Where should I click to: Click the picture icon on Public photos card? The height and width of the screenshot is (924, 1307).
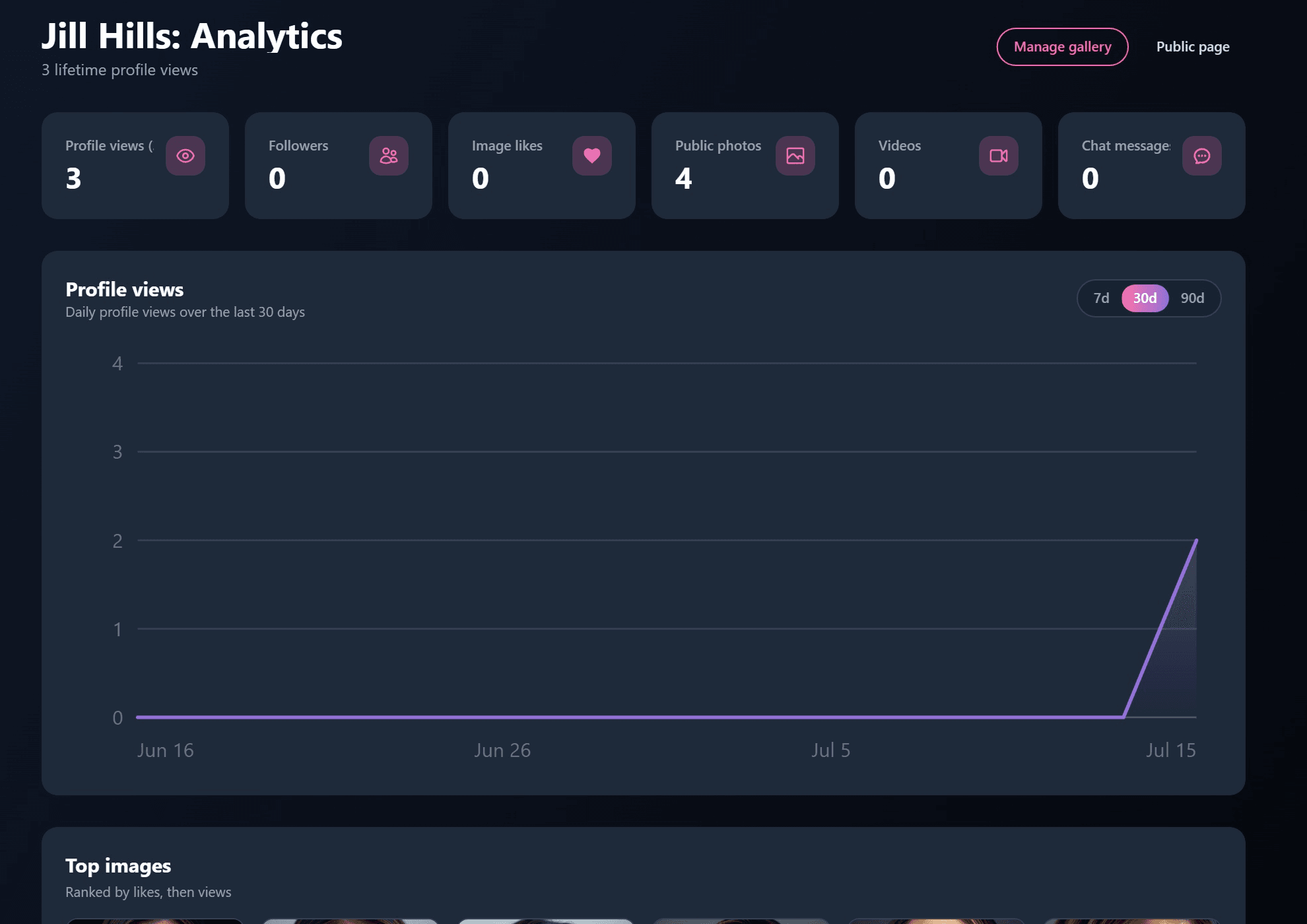coord(795,156)
